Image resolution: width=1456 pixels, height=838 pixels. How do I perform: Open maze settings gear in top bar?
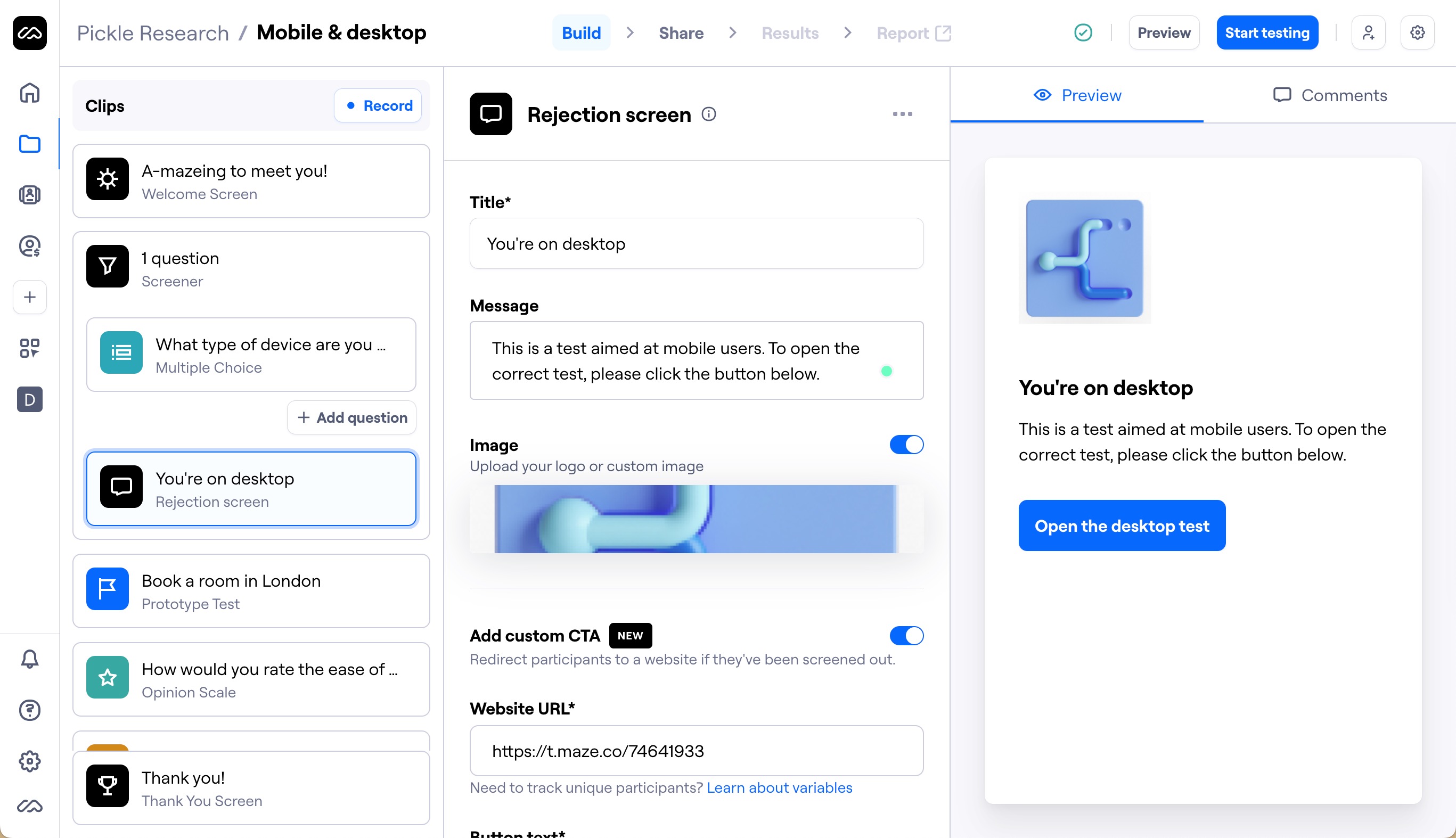click(1418, 33)
